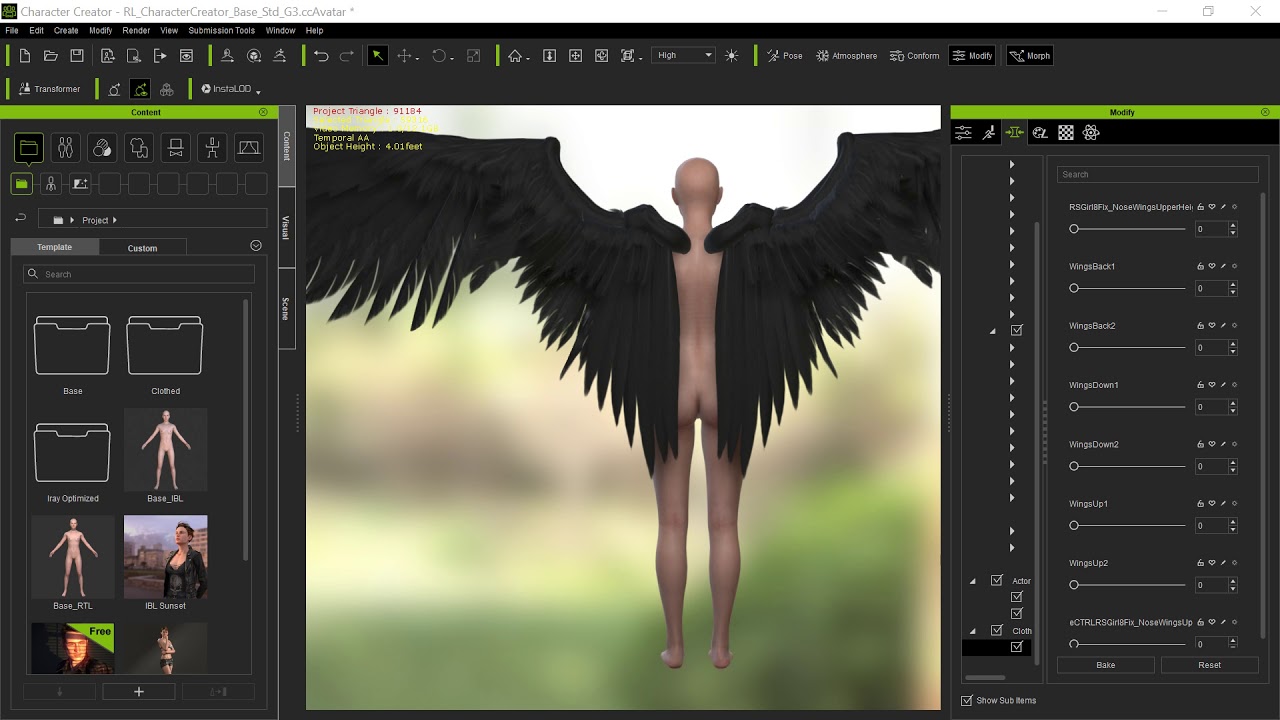Click the Conform button
The height and width of the screenshot is (720, 1280).
pyautogui.click(x=914, y=56)
